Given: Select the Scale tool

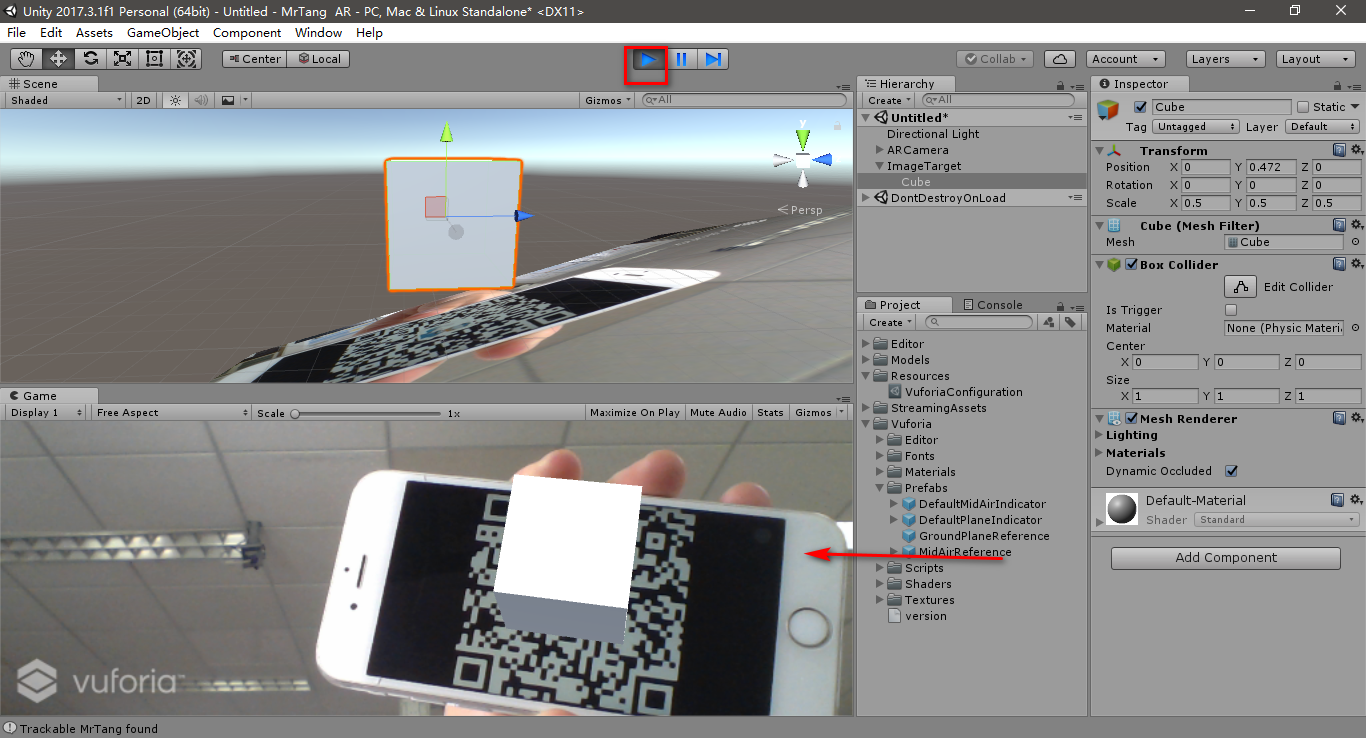Looking at the screenshot, I should tap(122, 58).
